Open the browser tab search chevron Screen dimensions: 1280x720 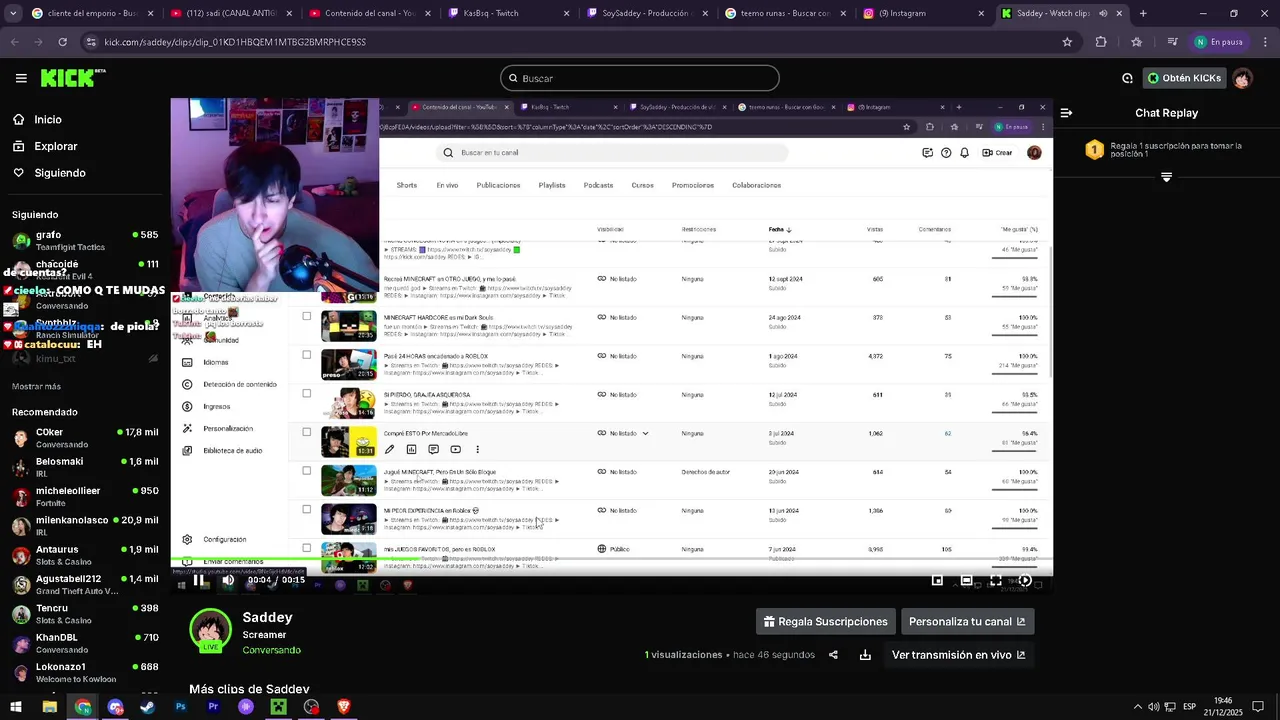pyautogui.click(x=13, y=13)
